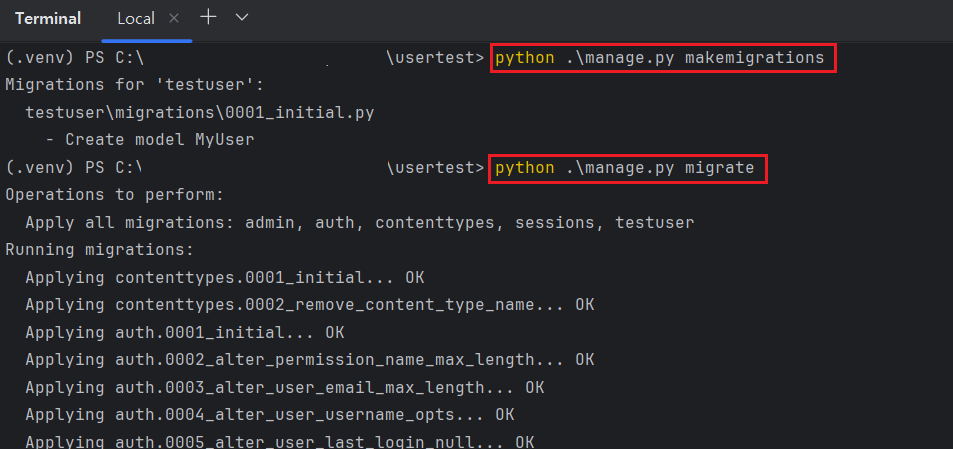
Task: Click the auth.0002_alter_permission_name_max_length line
Action: tap(309, 358)
